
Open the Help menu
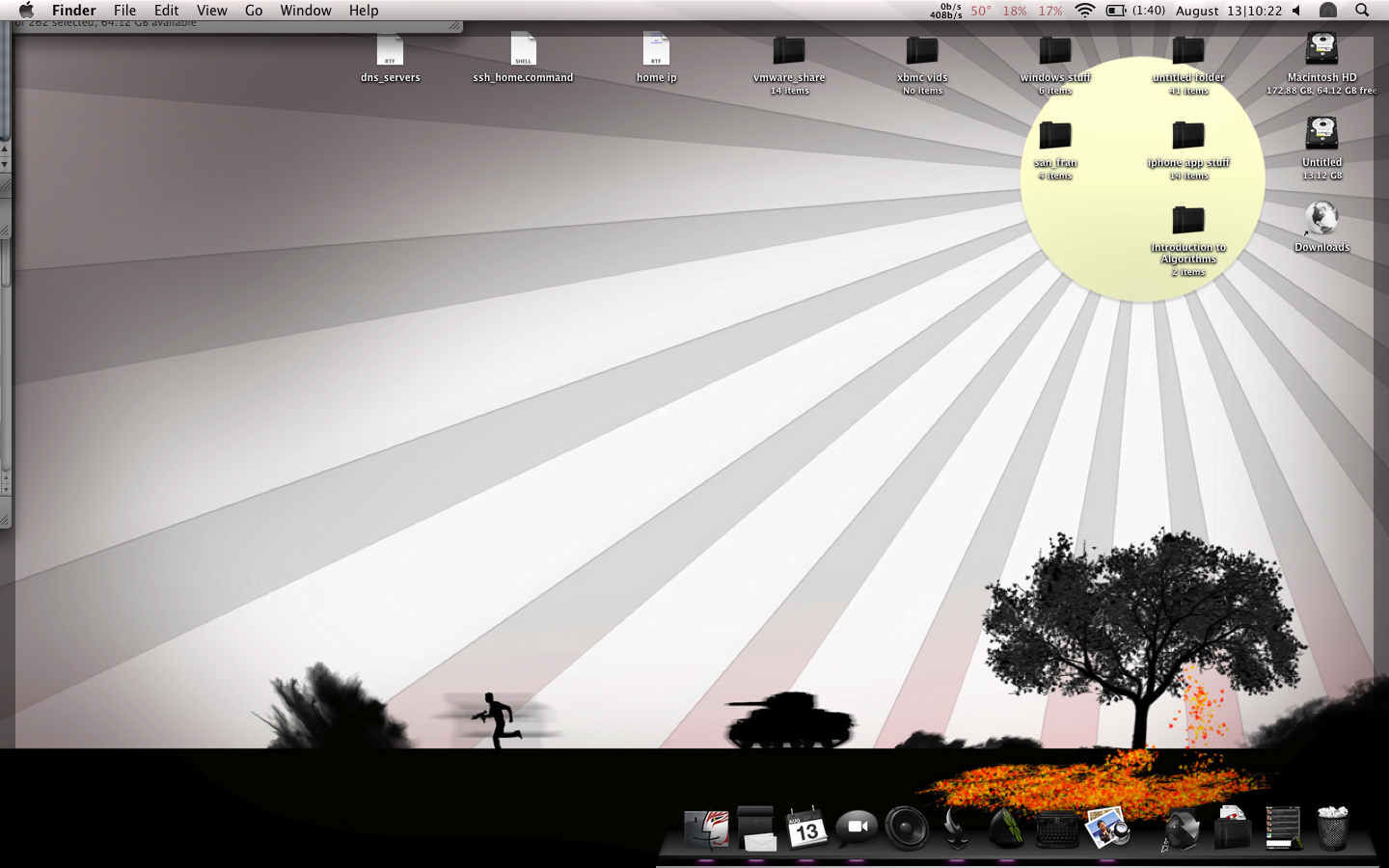[364, 11]
